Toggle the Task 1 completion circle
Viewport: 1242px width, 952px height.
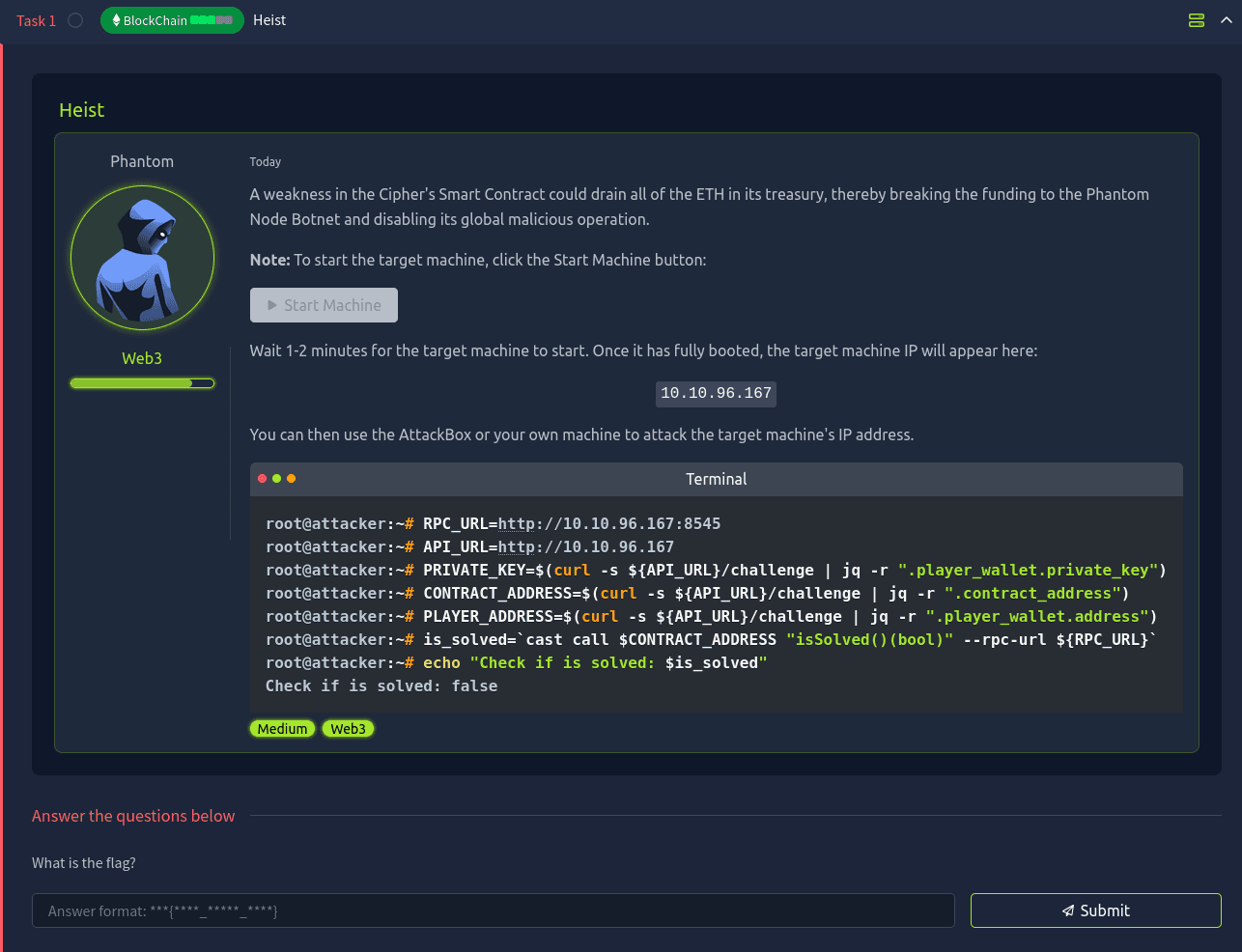[x=75, y=20]
